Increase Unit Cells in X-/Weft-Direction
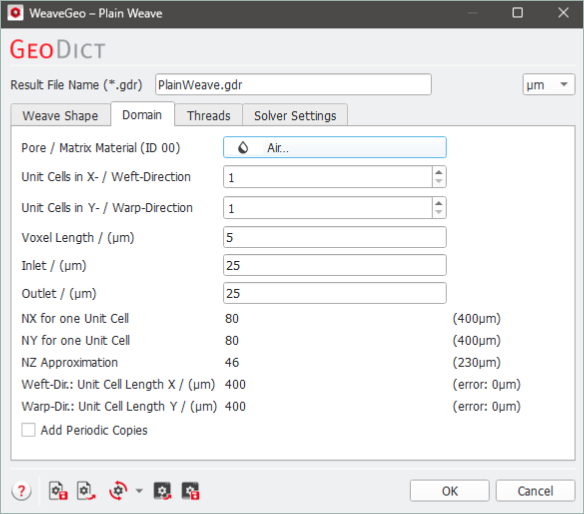This screenshot has width=584, height=514. pyautogui.click(x=439, y=172)
